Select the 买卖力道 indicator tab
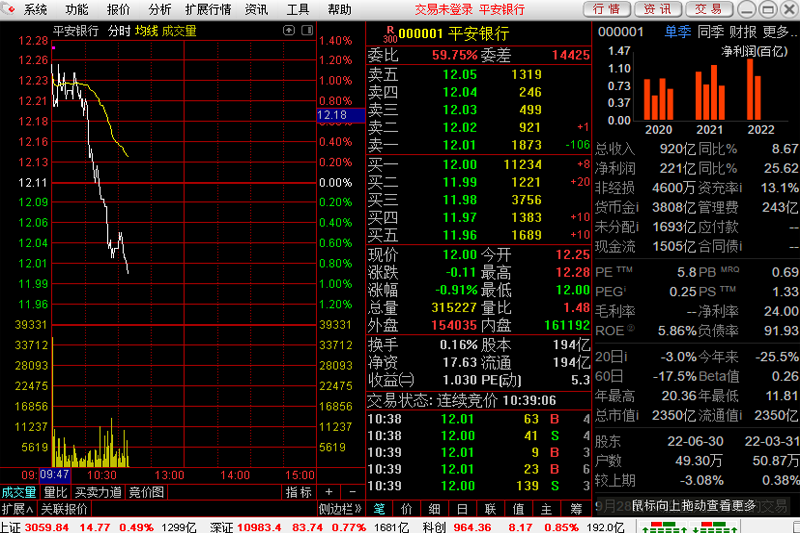800x533 pixels. pyautogui.click(x=98, y=492)
